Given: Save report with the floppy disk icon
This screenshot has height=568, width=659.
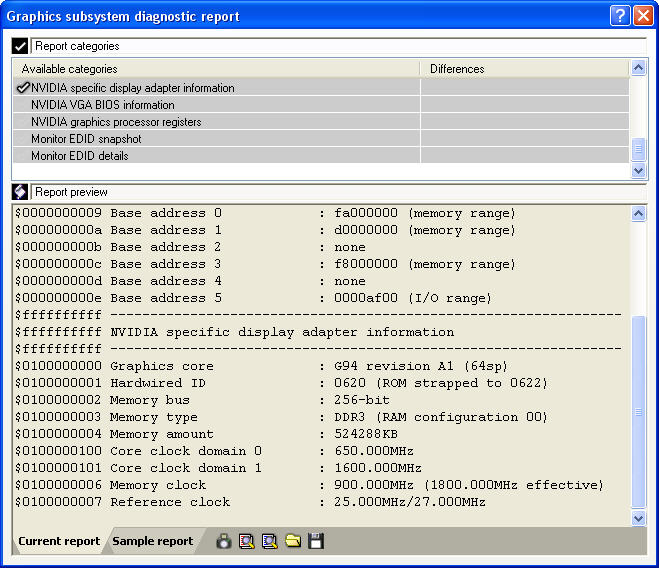Looking at the screenshot, I should [x=316, y=541].
